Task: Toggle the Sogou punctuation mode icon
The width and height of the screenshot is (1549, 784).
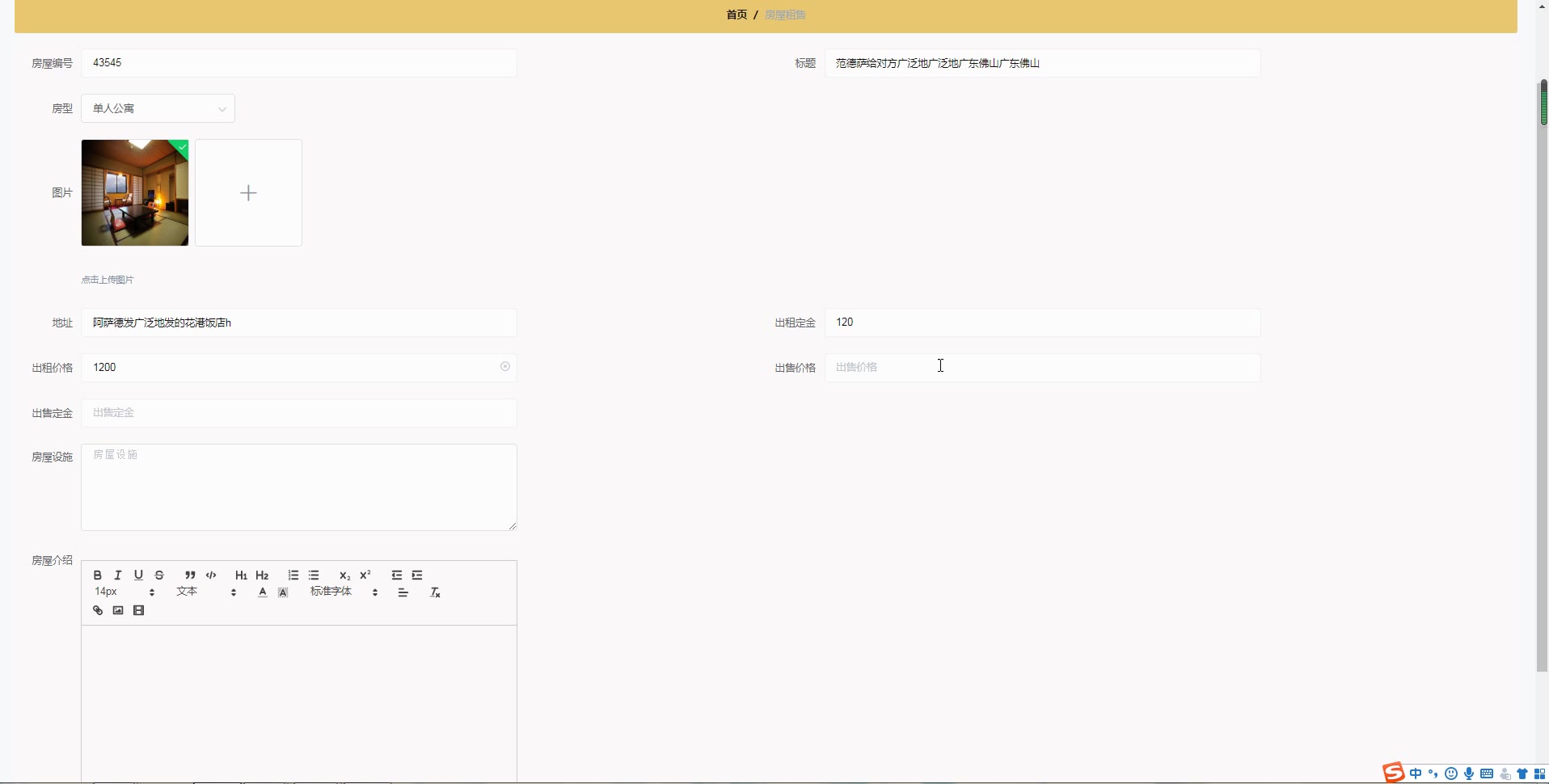Action: click(x=1433, y=773)
